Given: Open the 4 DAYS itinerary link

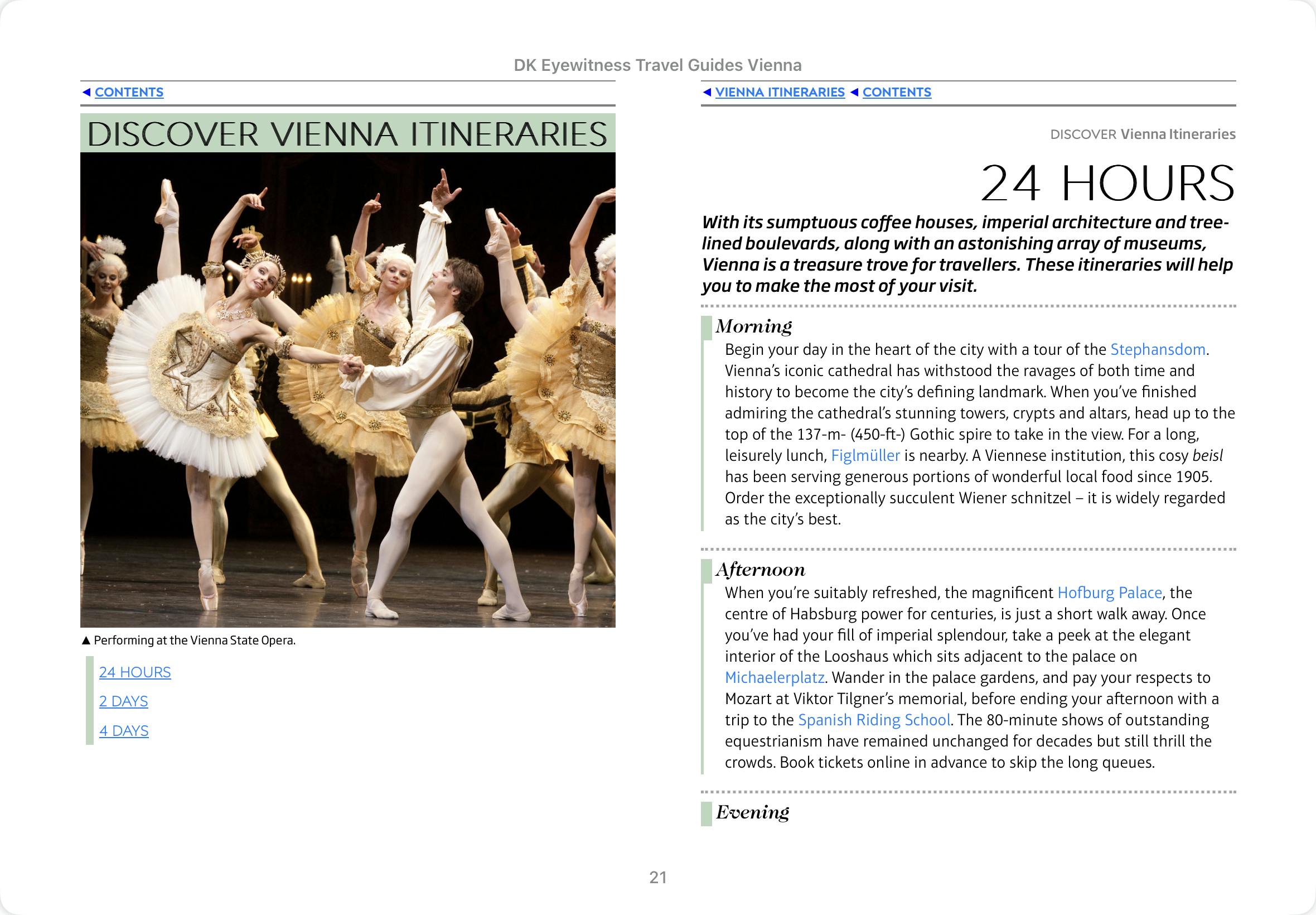Looking at the screenshot, I should point(124,730).
